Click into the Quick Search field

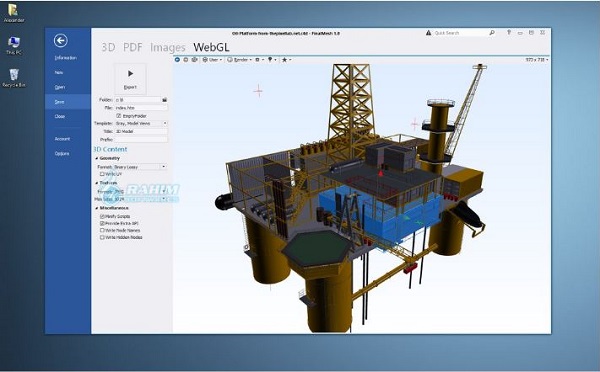pos(460,33)
